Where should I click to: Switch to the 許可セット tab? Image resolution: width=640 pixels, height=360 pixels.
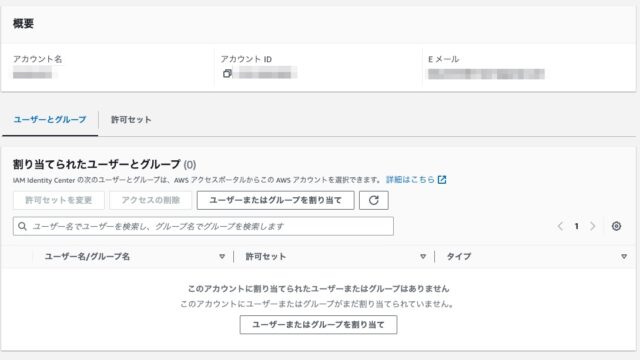point(131,120)
